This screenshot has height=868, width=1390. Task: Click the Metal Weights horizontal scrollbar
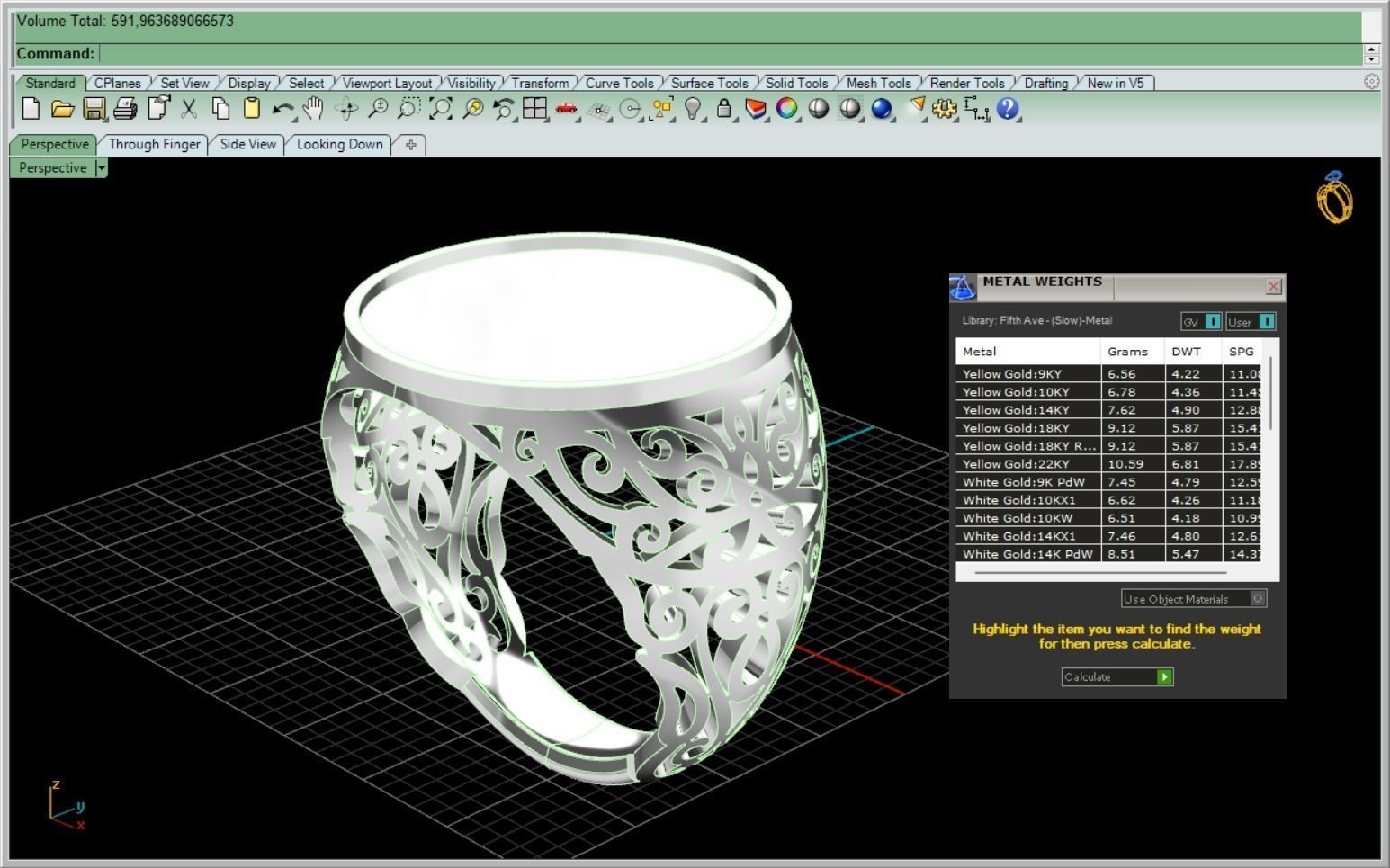1099,572
